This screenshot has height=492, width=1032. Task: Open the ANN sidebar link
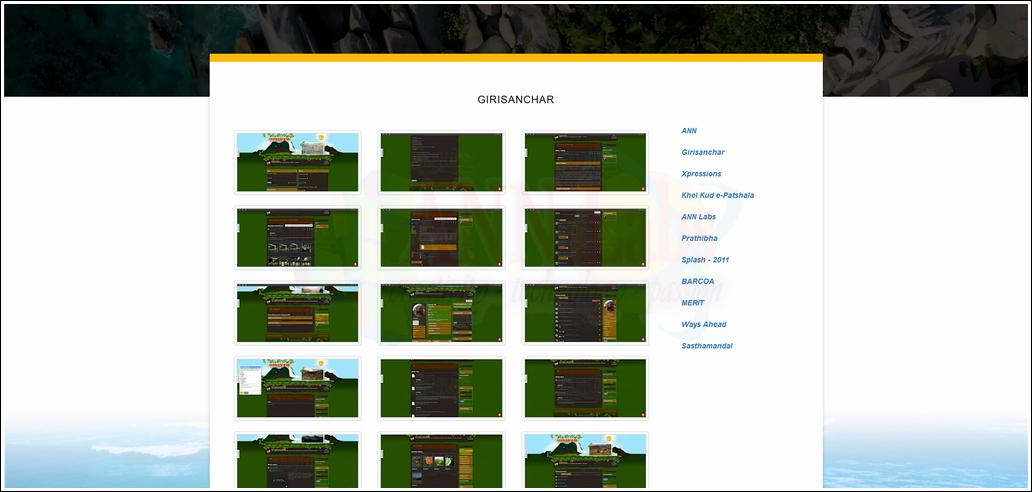click(x=689, y=131)
